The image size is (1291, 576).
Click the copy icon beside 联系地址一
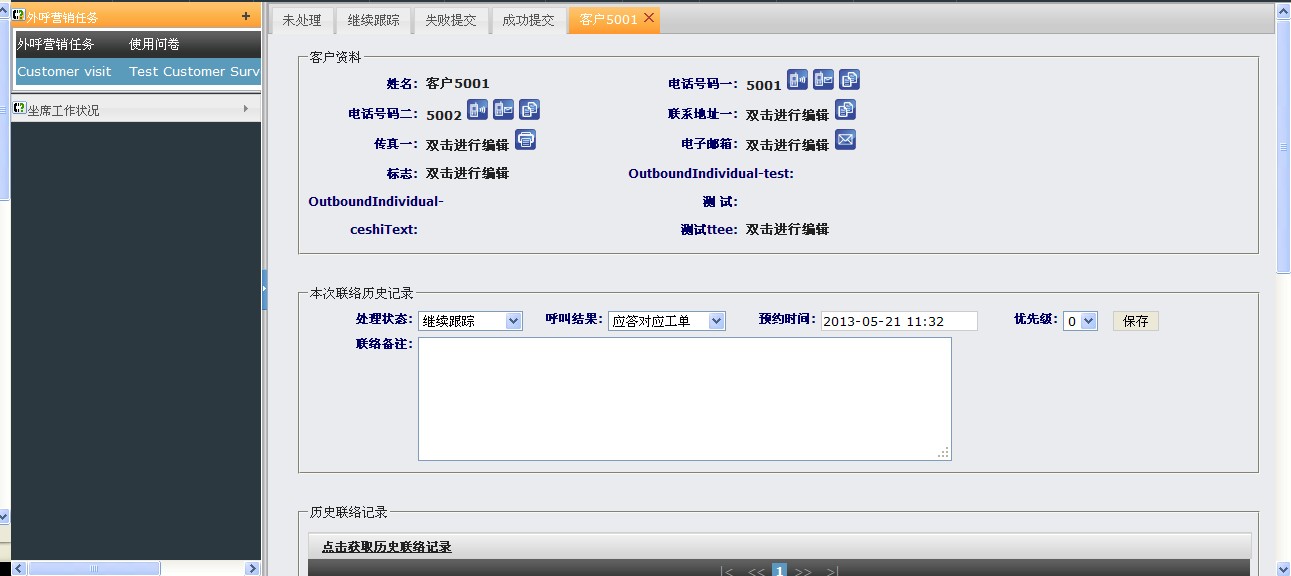point(845,110)
